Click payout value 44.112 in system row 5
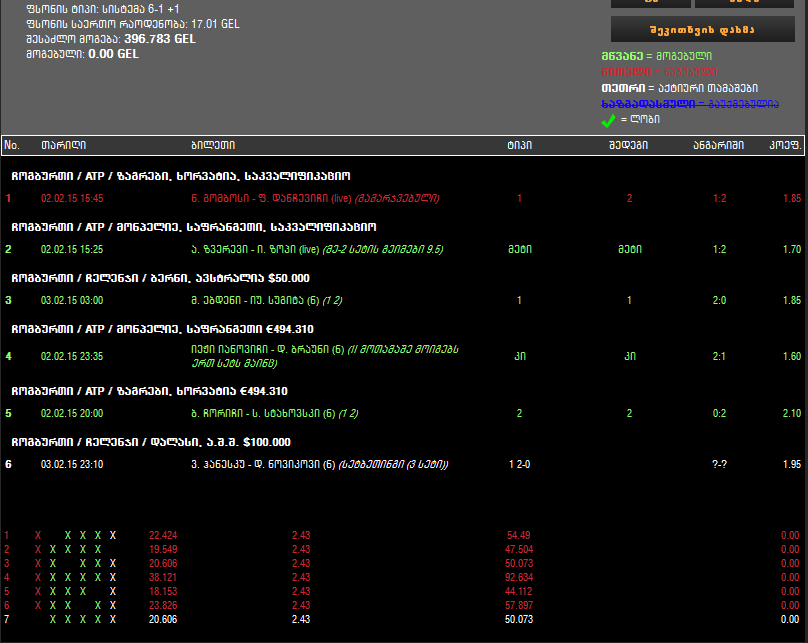The width and height of the screenshot is (808, 643). tap(519, 591)
